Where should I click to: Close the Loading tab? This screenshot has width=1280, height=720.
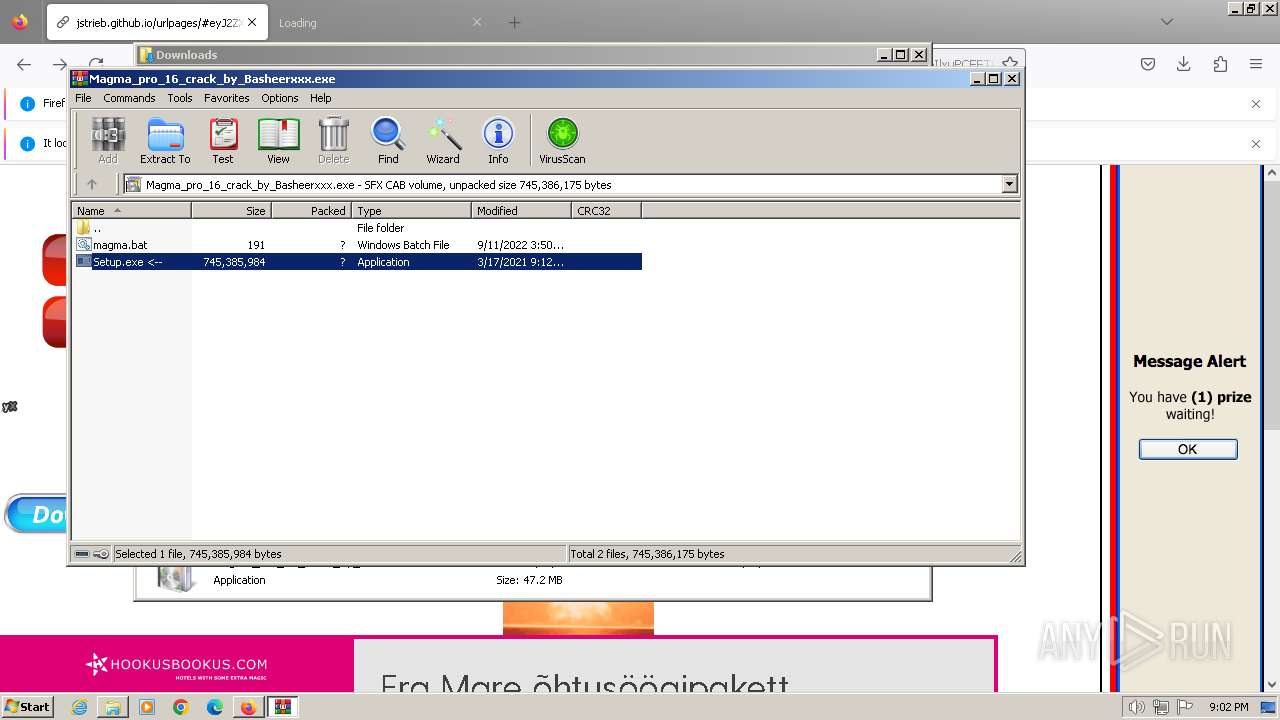click(x=477, y=22)
